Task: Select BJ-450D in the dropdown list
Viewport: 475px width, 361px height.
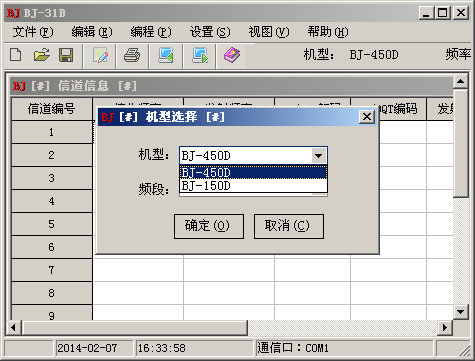Action: pos(253,173)
